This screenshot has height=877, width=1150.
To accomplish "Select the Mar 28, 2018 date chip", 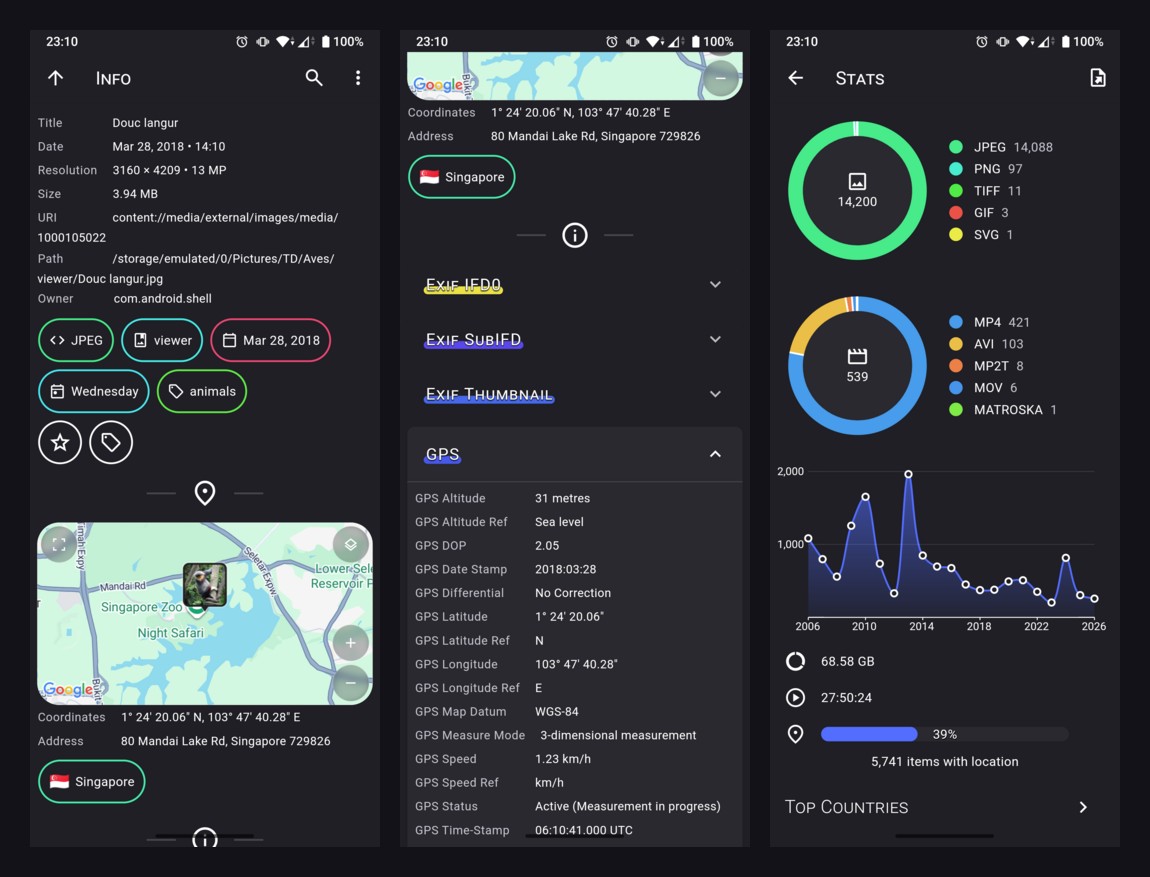I will 271,340.
